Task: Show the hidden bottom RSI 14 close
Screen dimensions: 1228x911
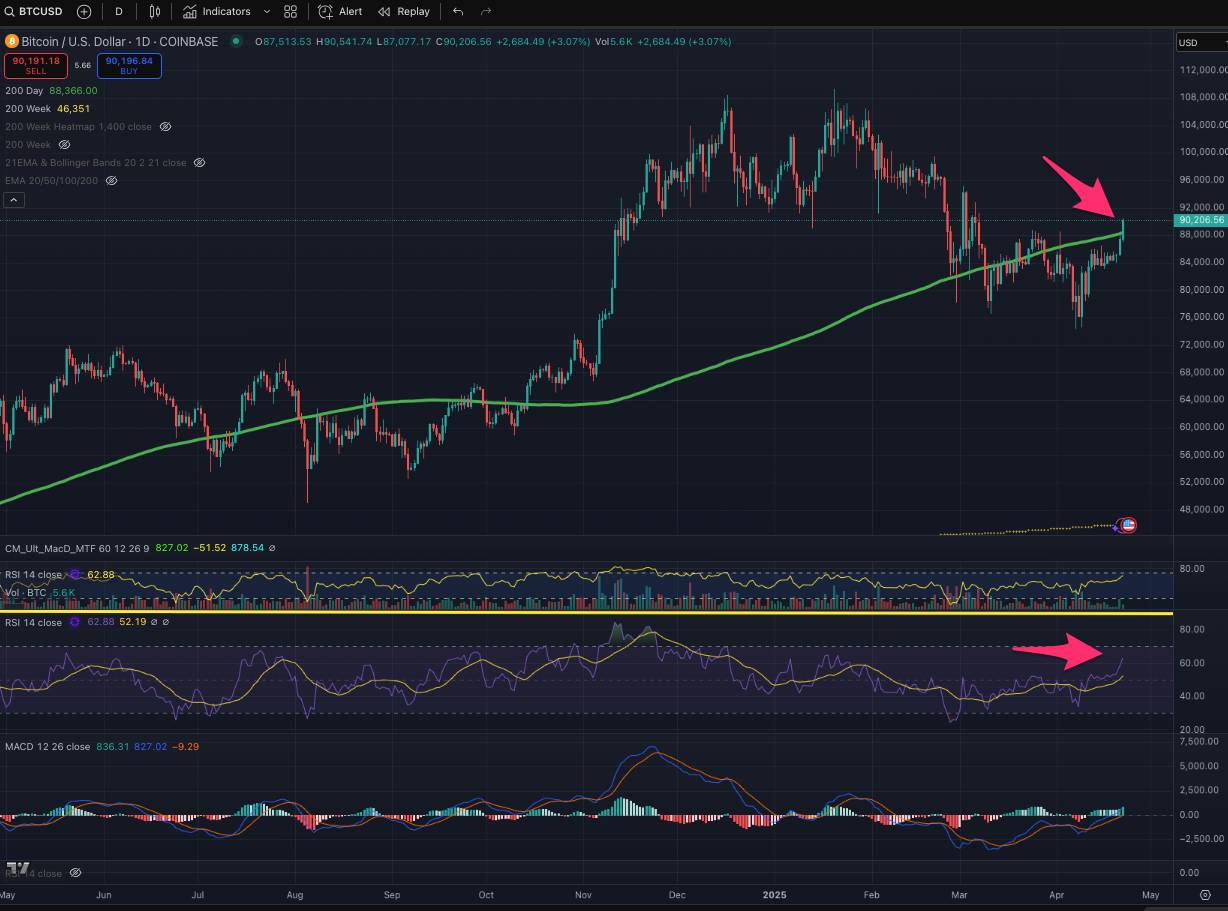Action: tap(75, 873)
